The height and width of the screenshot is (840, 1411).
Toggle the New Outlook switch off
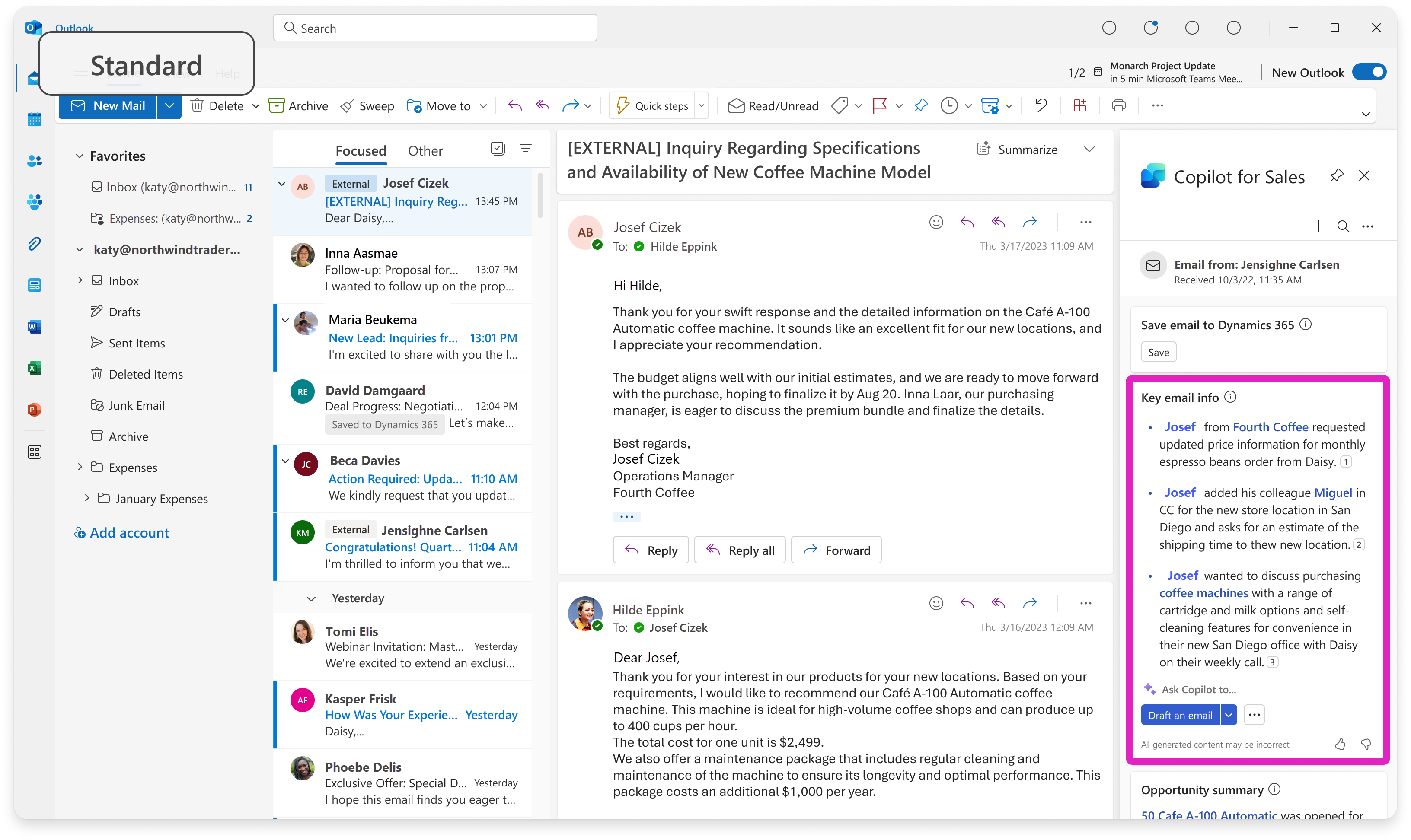(x=1369, y=72)
